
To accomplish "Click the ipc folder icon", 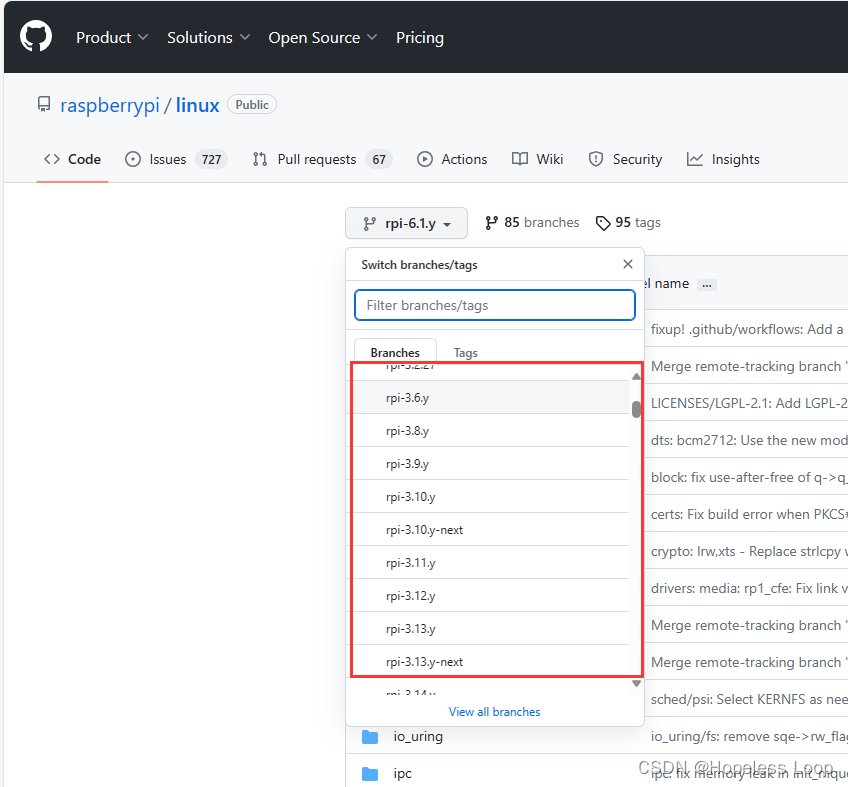I will (x=370, y=774).
